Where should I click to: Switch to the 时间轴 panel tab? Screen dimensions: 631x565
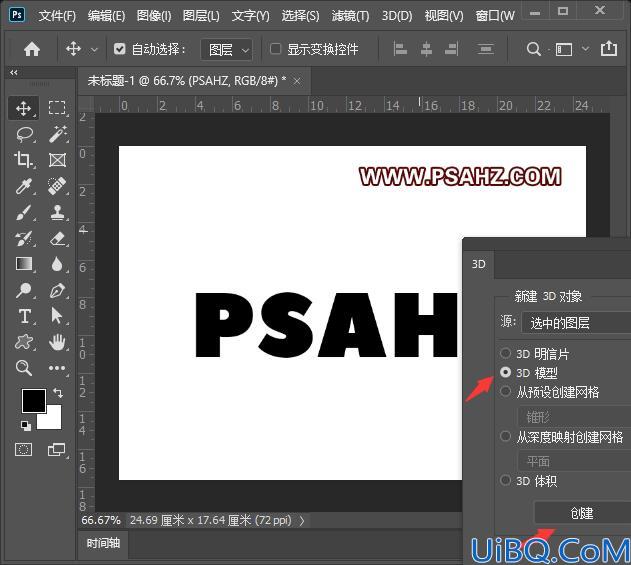pos(103,543)
